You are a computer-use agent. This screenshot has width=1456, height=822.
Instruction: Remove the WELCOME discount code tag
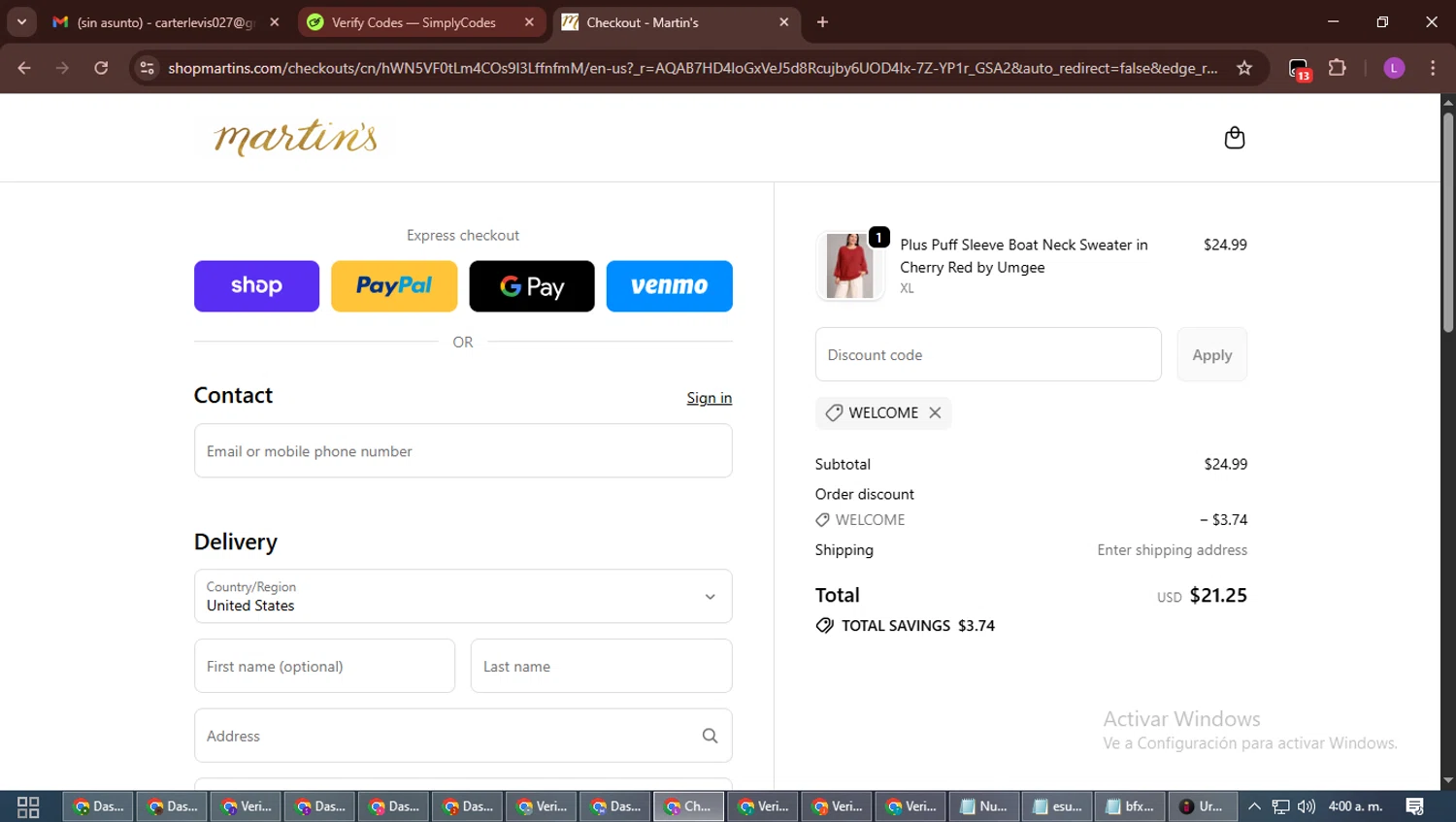click(935, 412)
